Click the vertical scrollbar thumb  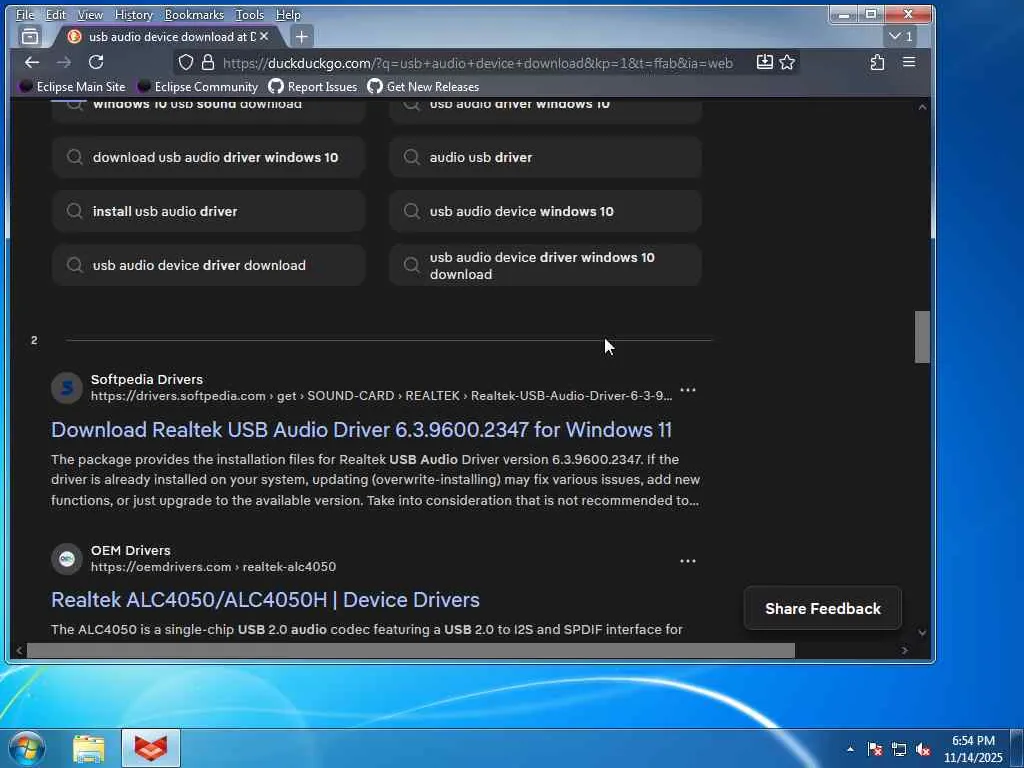coord(922,337)
